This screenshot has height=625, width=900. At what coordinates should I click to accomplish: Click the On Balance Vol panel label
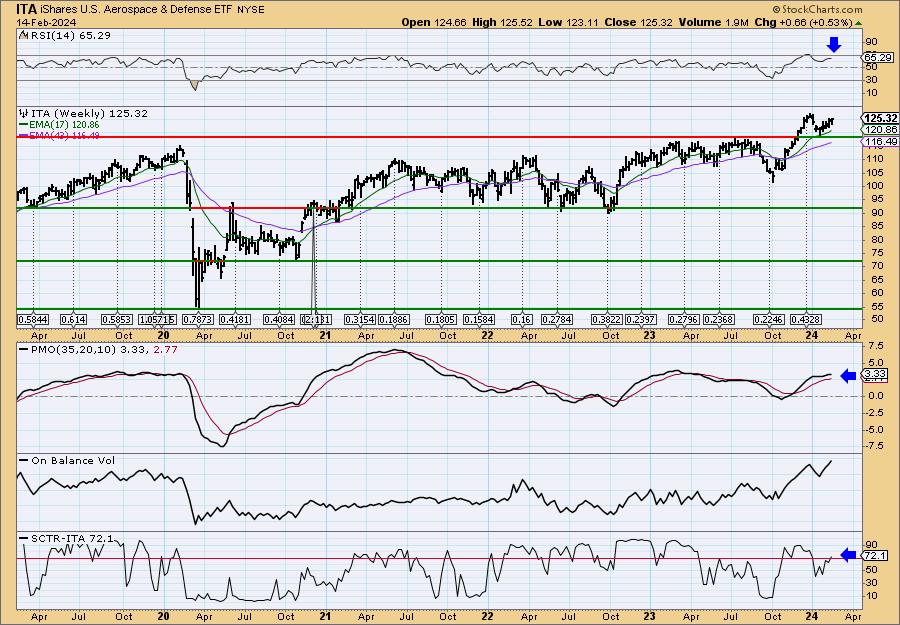[73, 460]
